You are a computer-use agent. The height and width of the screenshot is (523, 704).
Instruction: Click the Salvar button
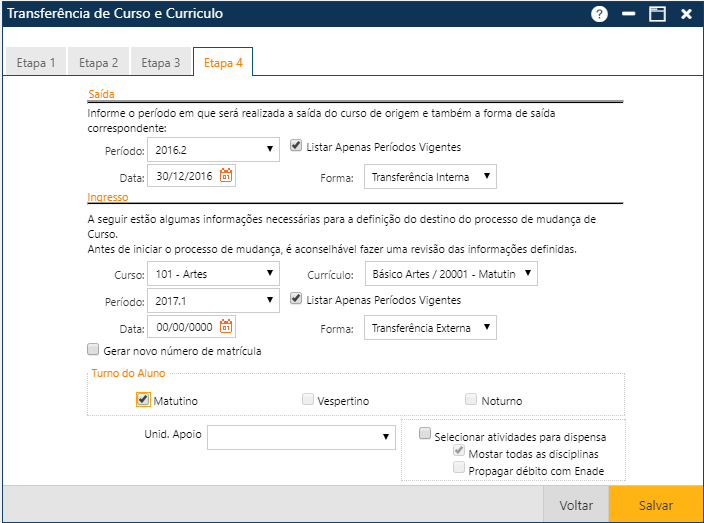656,505
